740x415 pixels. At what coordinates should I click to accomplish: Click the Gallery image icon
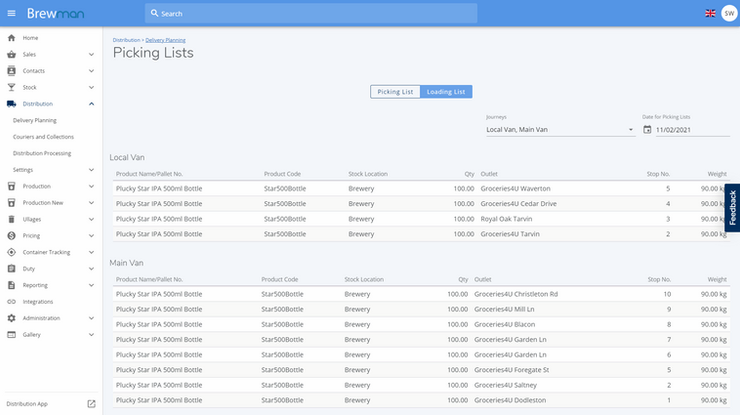tap(11, 335)
